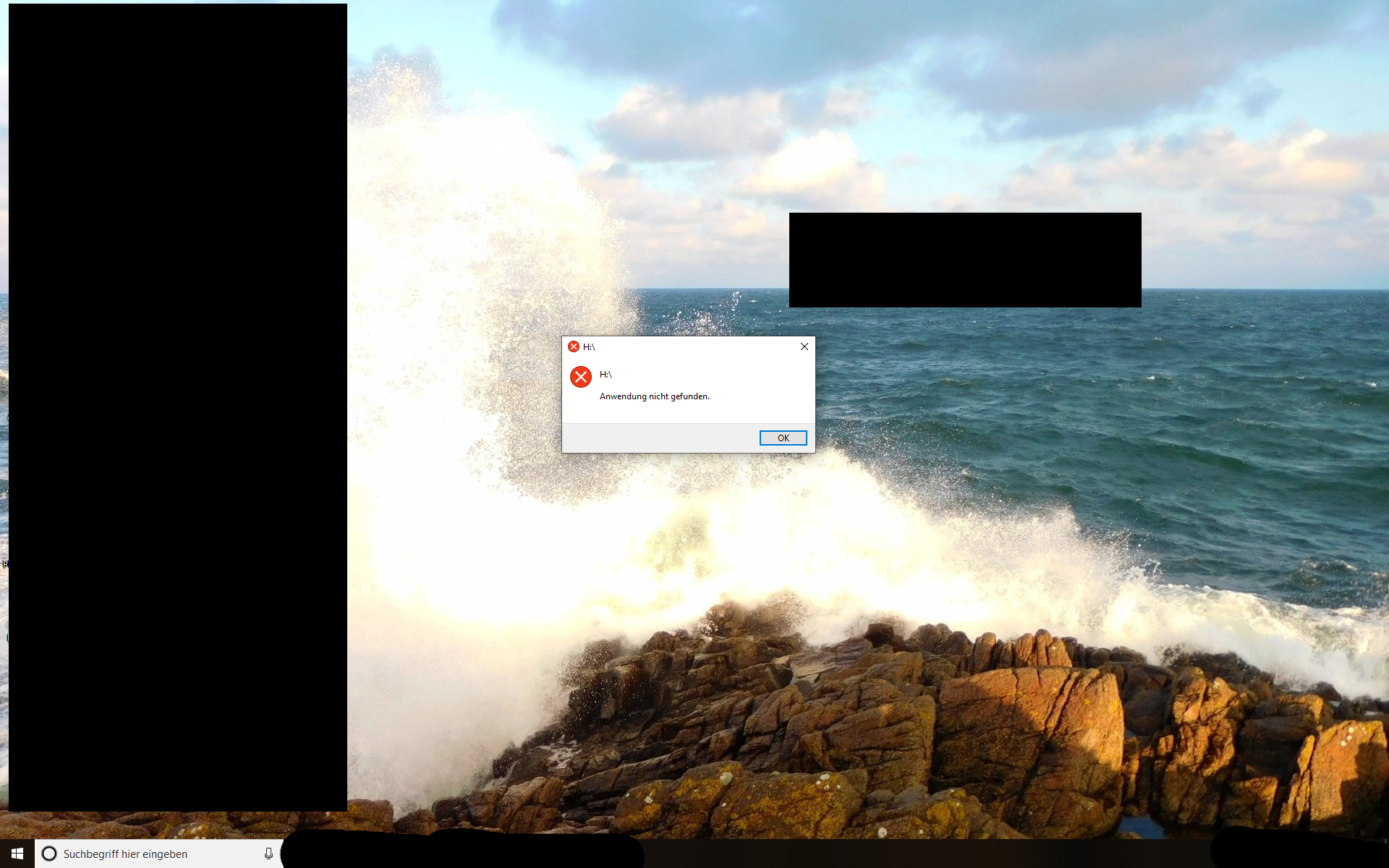The image size is (1389, 868).
Task: Click the small error icon in the dialog title bar
Action: pyautogui.click(x=574, y=346)
